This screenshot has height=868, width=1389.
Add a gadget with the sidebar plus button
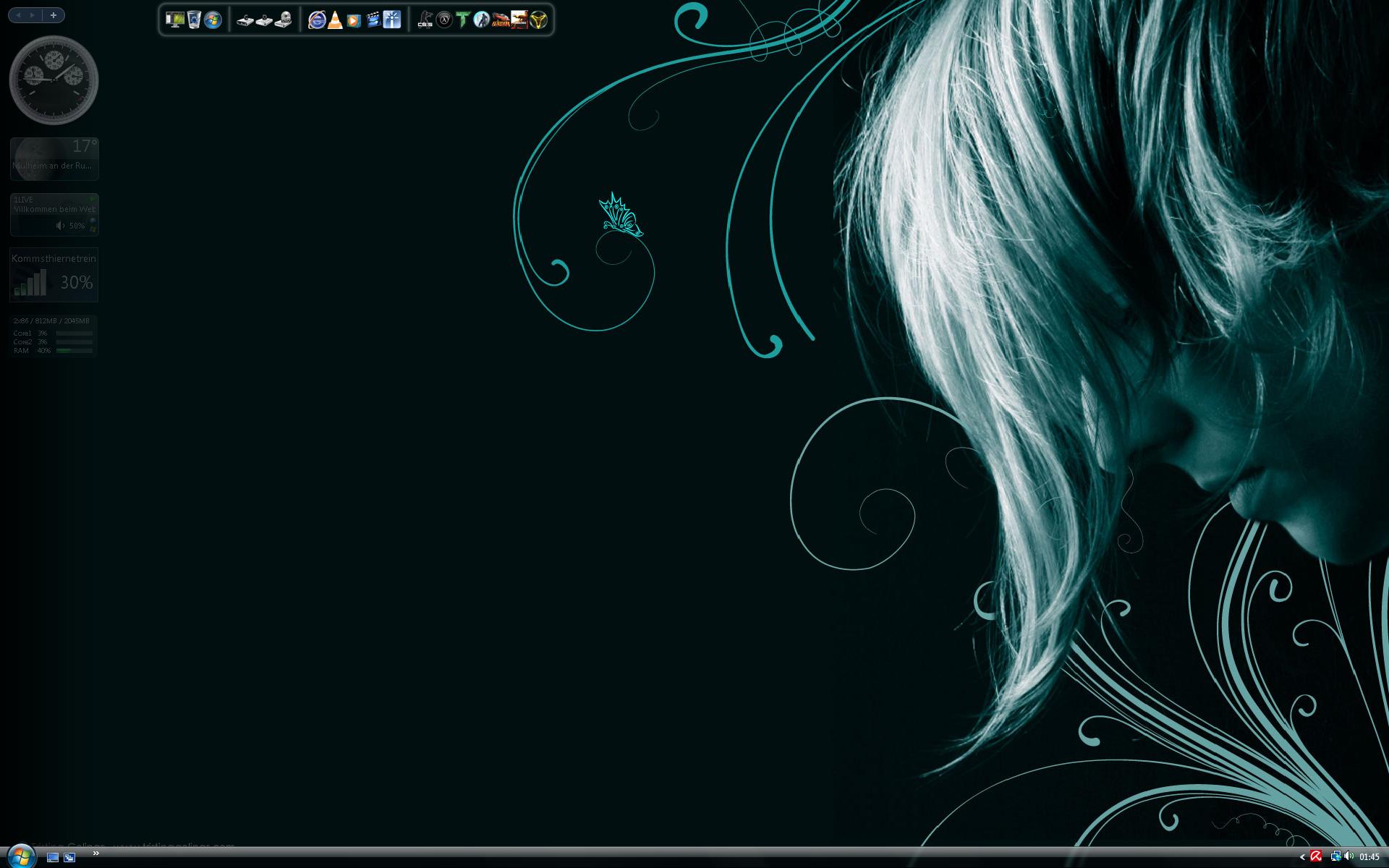54,15
